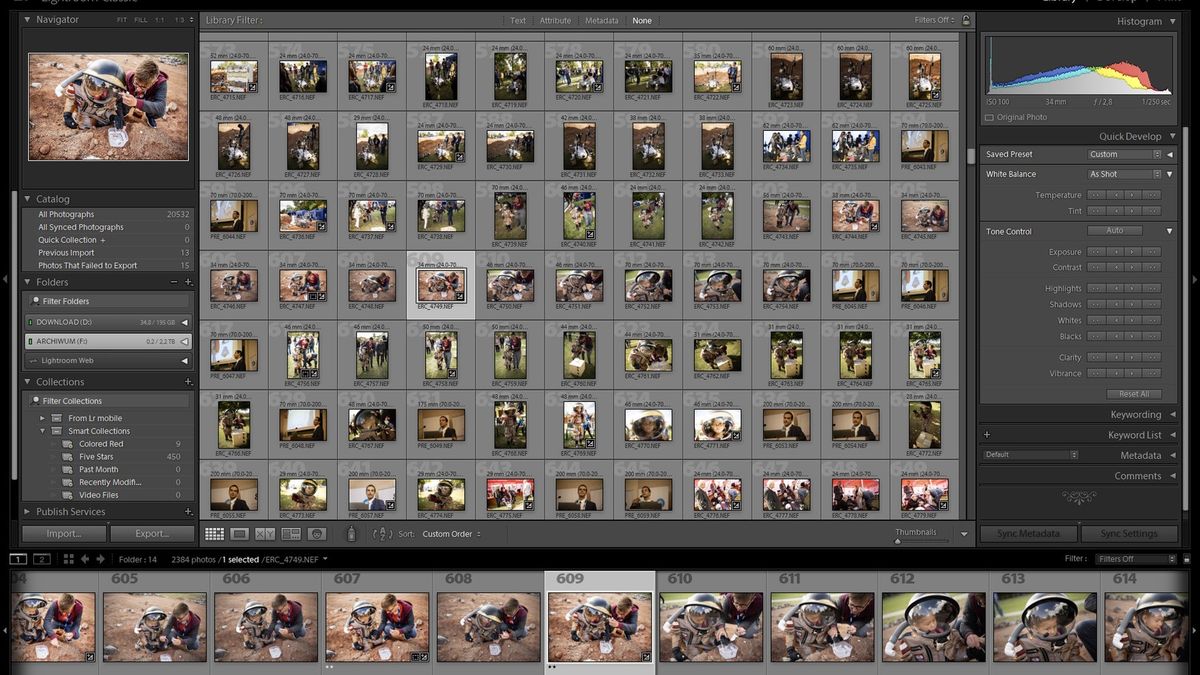Collapse the Navigator panel triangle
Image resolution: width=1200 pixels, height=675 pixels.
(28, 20)
